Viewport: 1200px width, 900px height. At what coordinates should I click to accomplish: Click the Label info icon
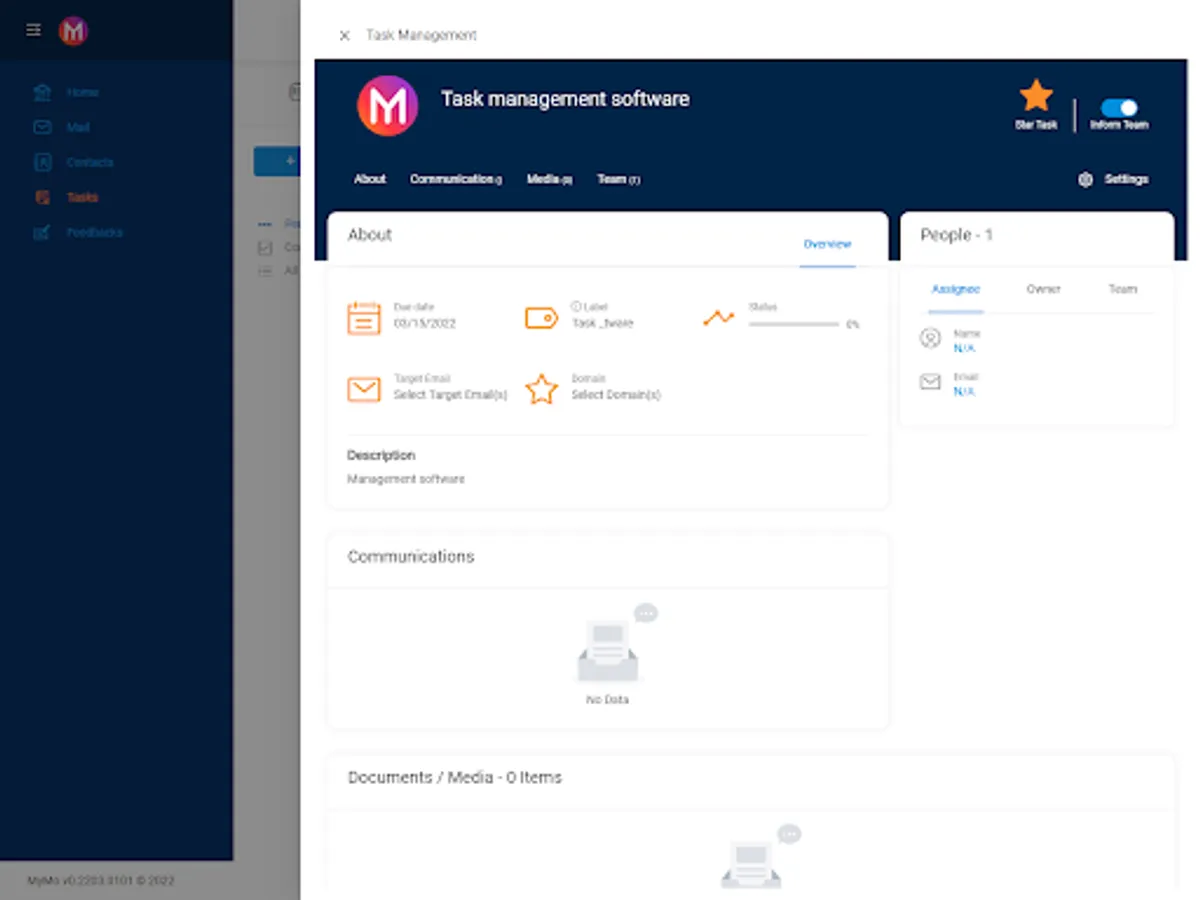click(576, 307)
